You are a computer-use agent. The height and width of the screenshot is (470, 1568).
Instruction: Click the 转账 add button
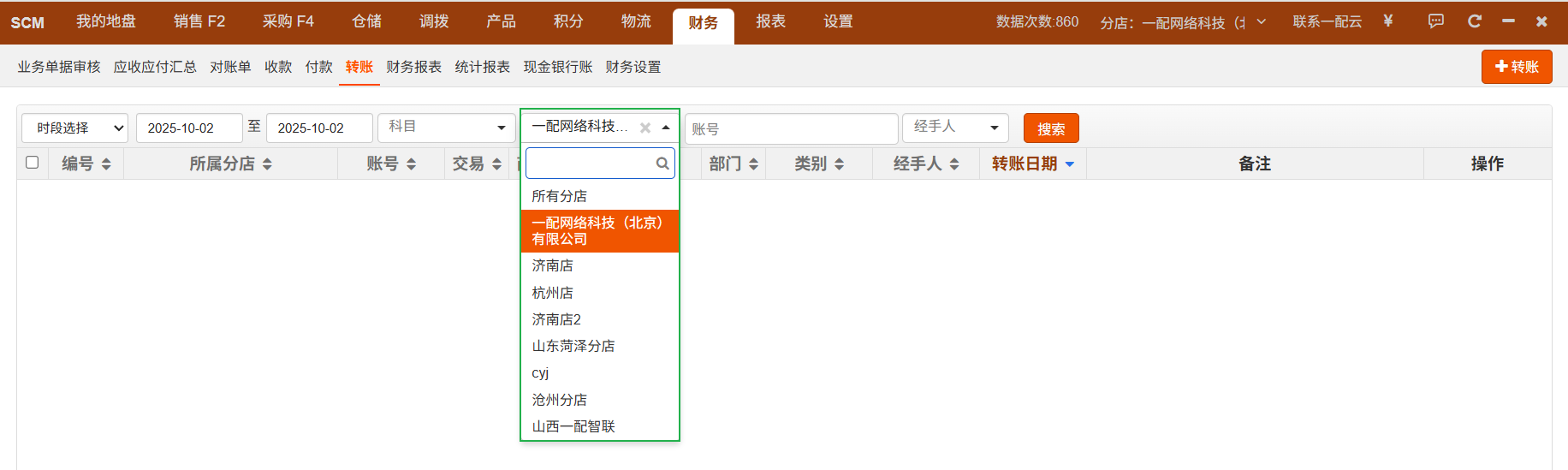(x=1516, y=67)
